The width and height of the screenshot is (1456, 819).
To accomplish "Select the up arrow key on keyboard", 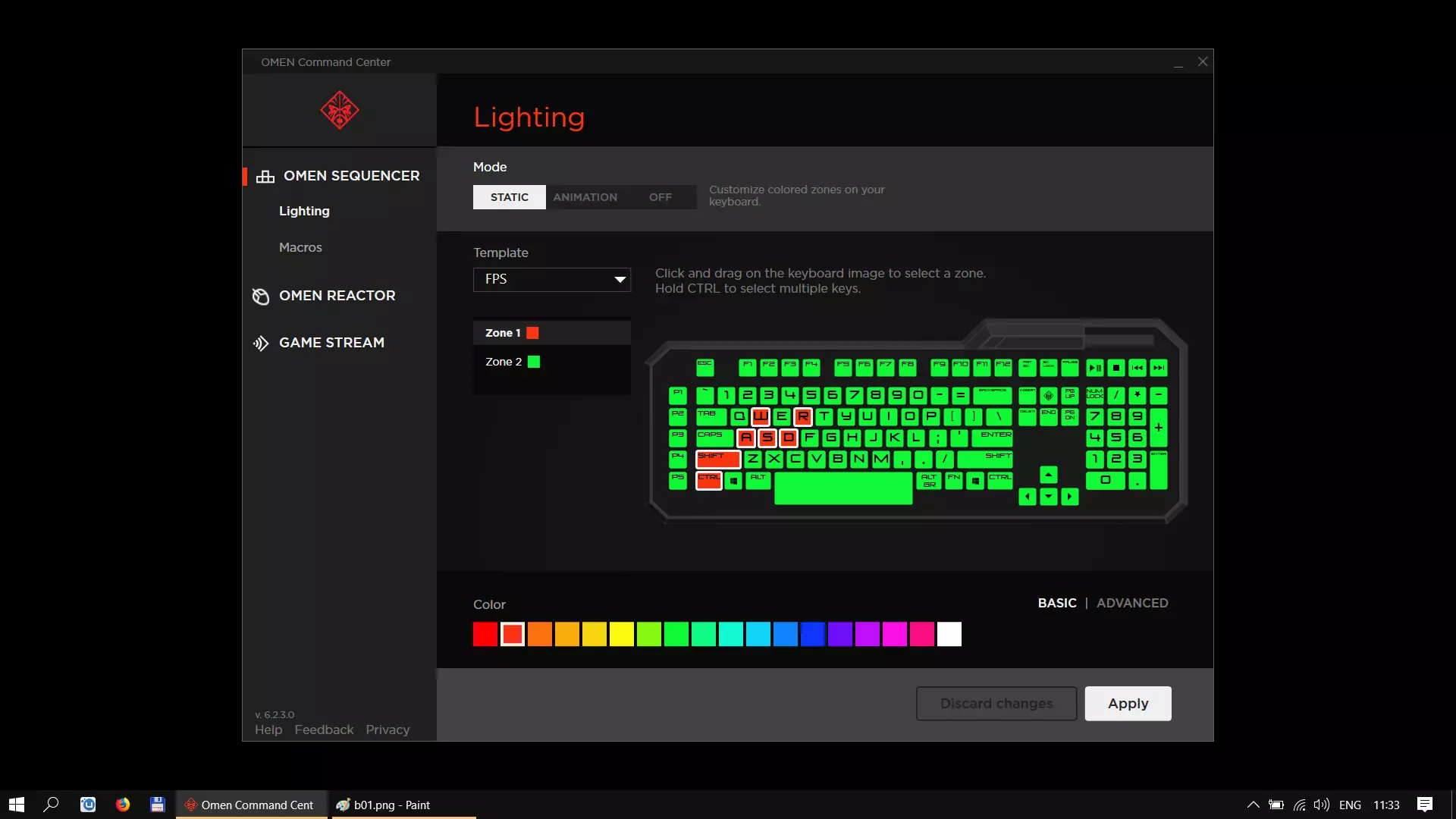I will [1049, 475].
